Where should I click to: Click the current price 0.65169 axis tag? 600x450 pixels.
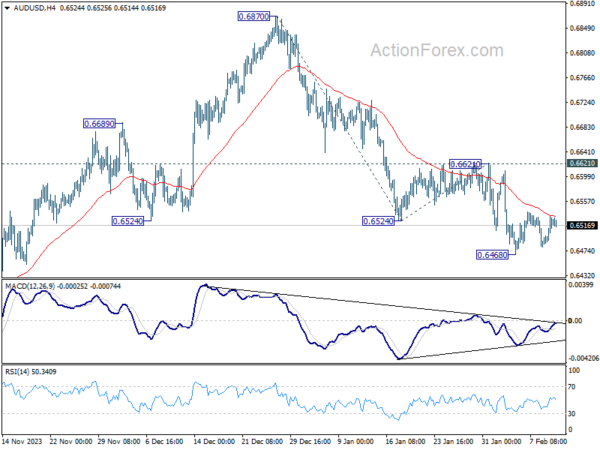pyautogui.click(x=582, y=225)
